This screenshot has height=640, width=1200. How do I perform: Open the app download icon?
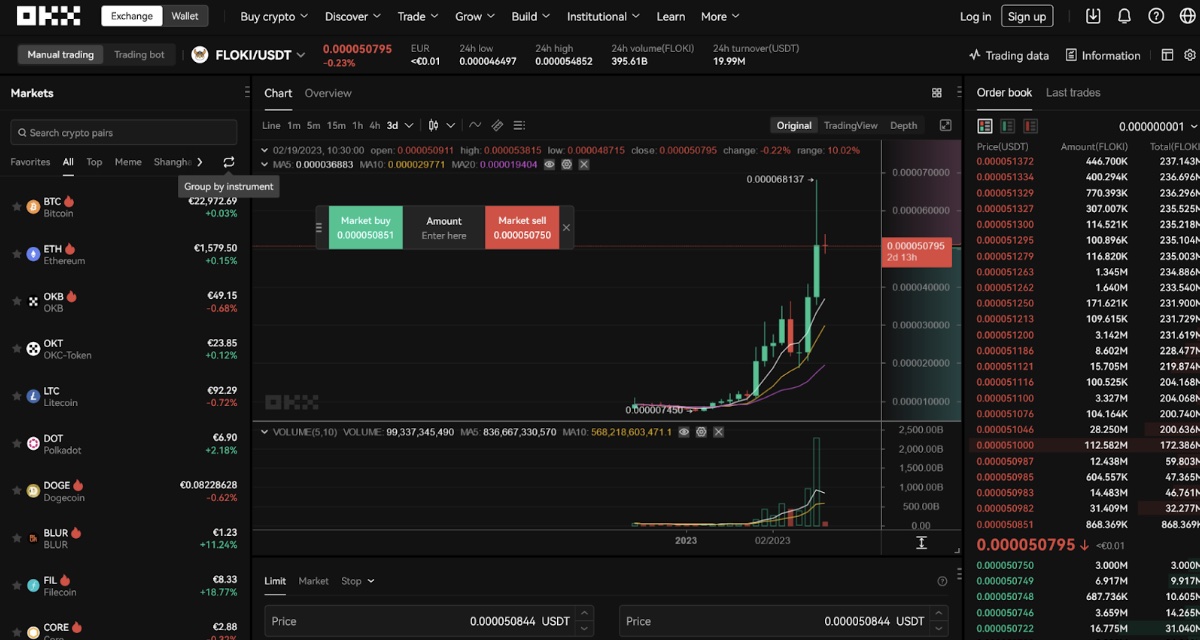(1093, 16)
